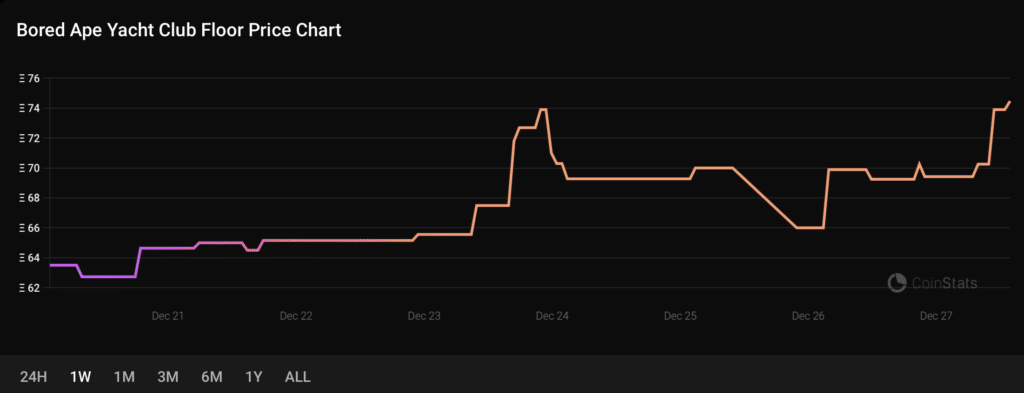This screenshot has height=393, width=1024.
Task: Click the Dec 25 date label
Action: 680,317
